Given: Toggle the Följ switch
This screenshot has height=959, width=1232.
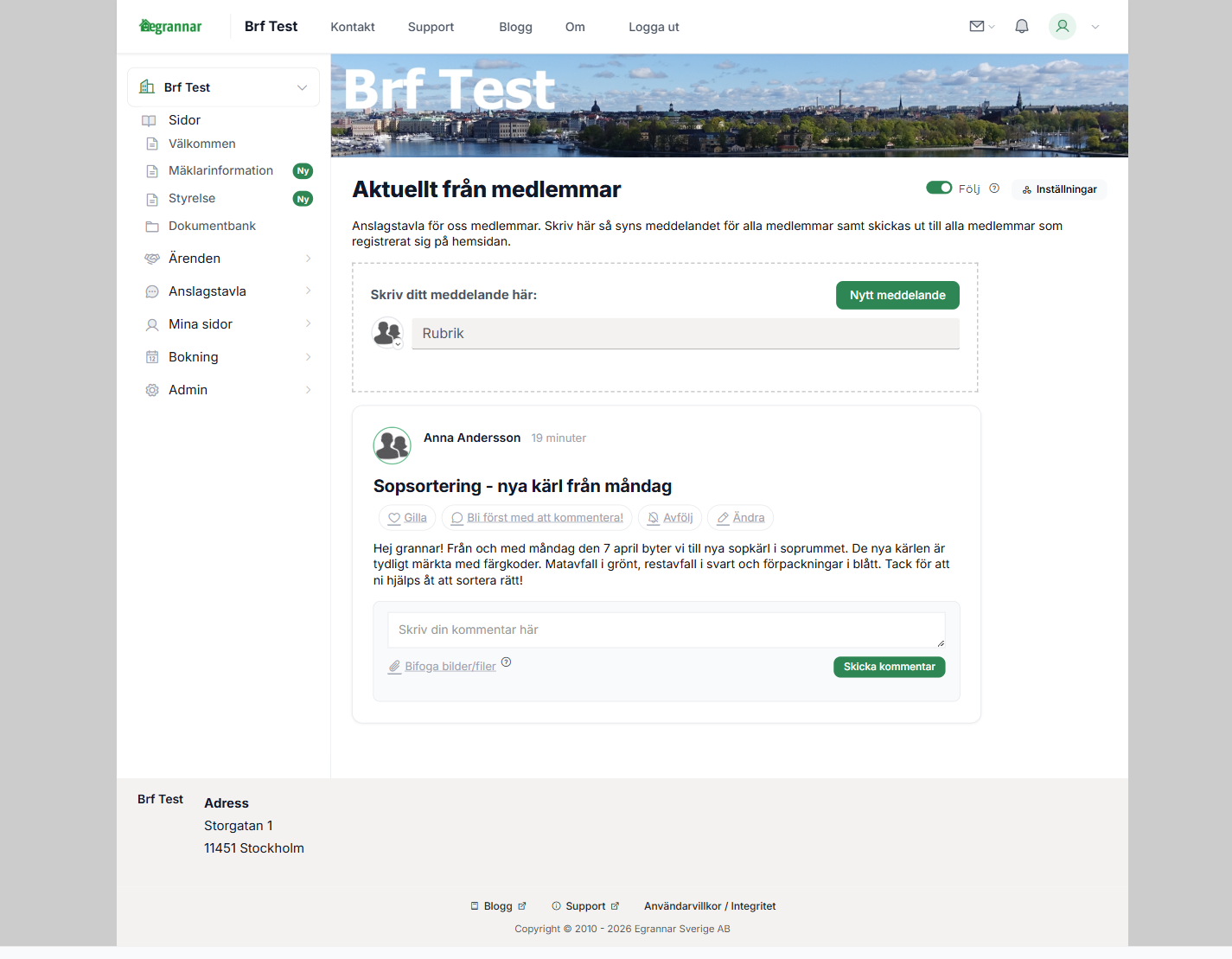Looking at the screenshot, I should 939,188.
